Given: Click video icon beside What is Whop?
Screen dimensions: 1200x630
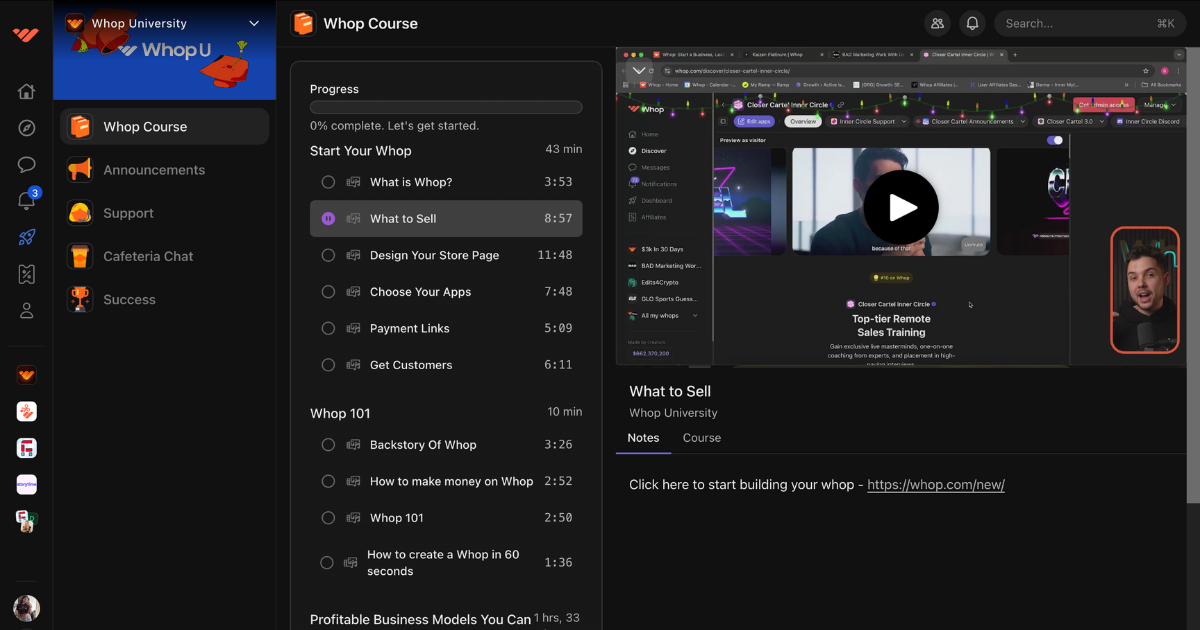Looking at the screenshot, I should click(x=353, y=182).
